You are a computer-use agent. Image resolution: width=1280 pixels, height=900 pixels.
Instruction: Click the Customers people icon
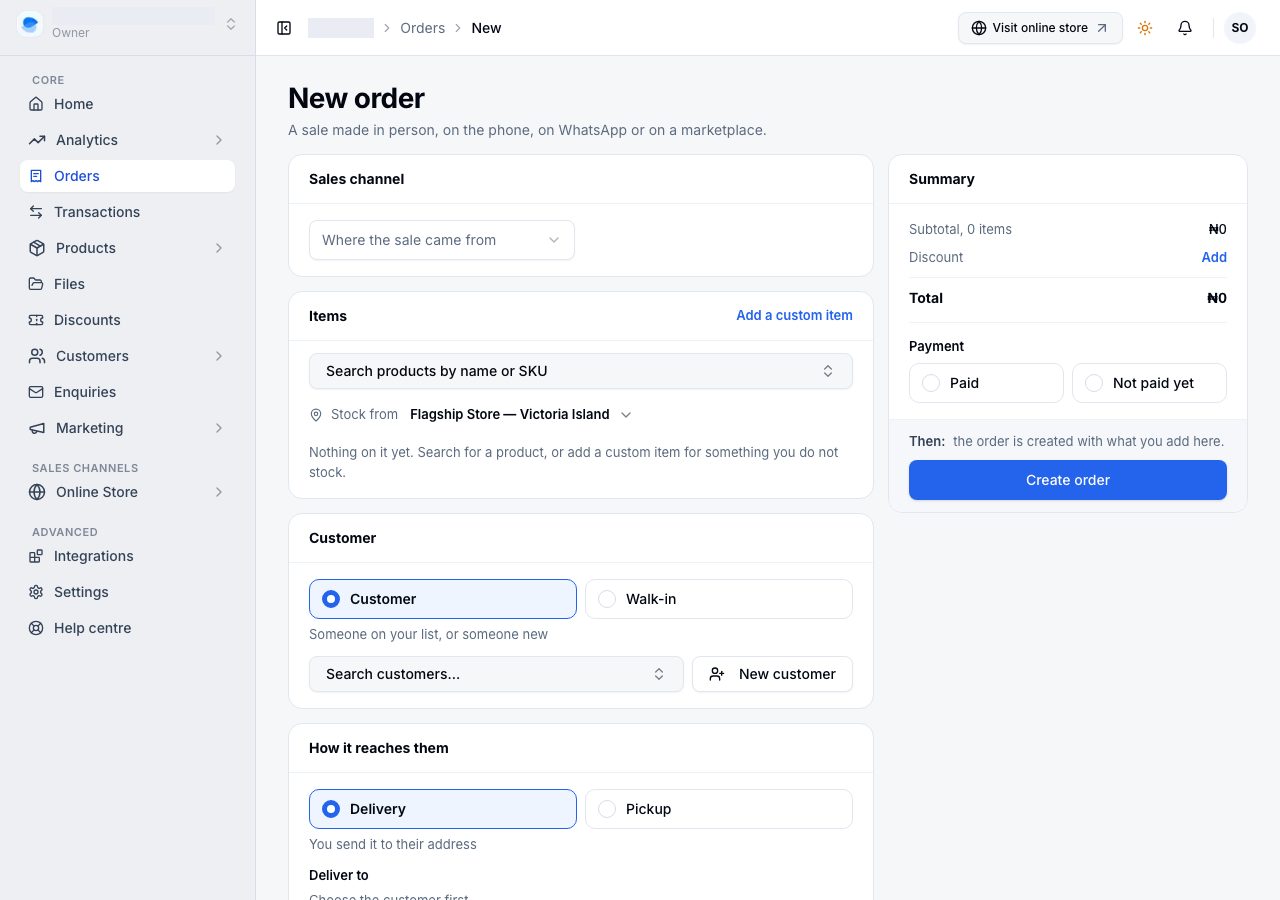point(37,356)
